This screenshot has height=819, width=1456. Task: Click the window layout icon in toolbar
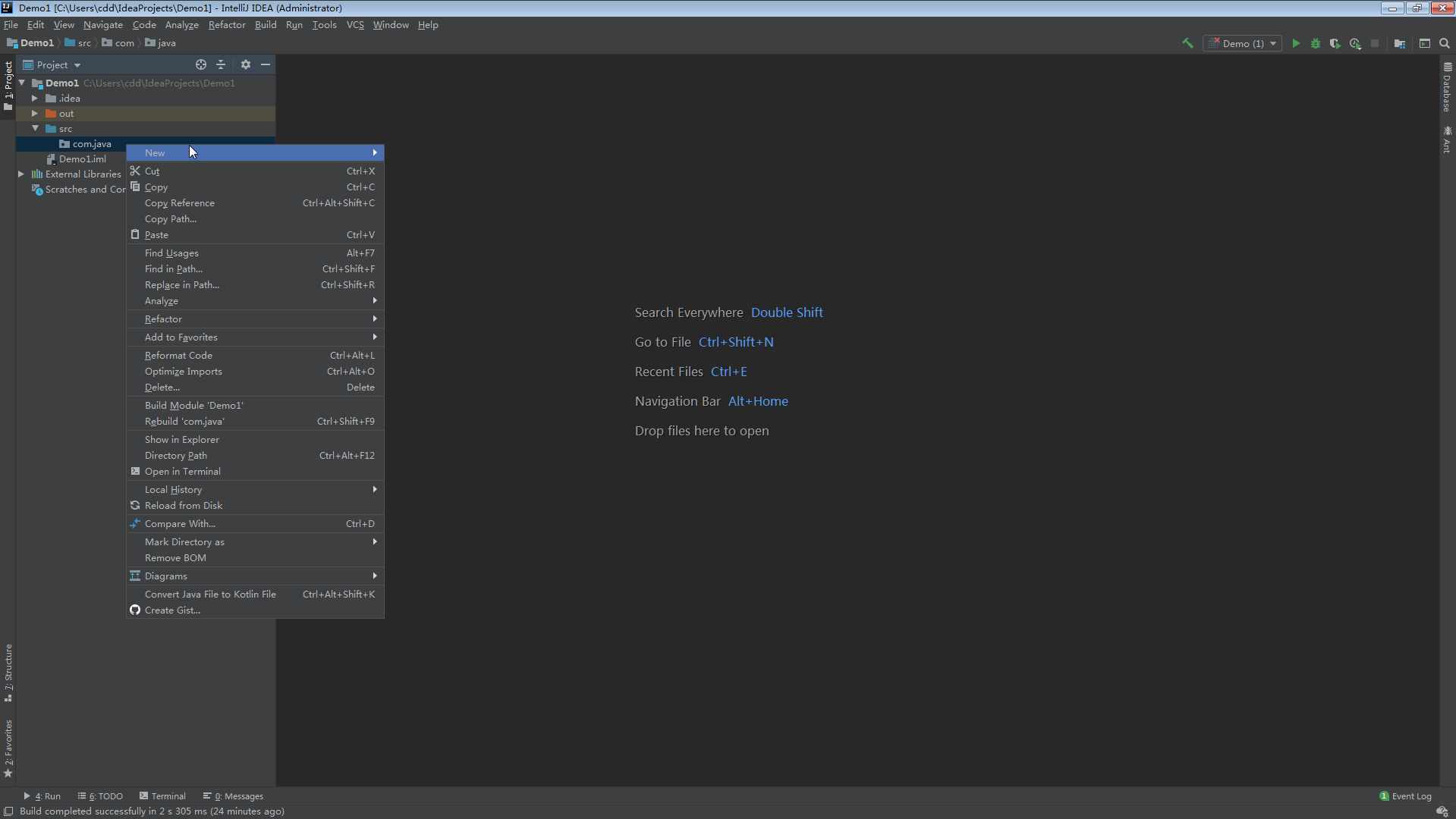pyautogui.click(x=1425, y=43)
